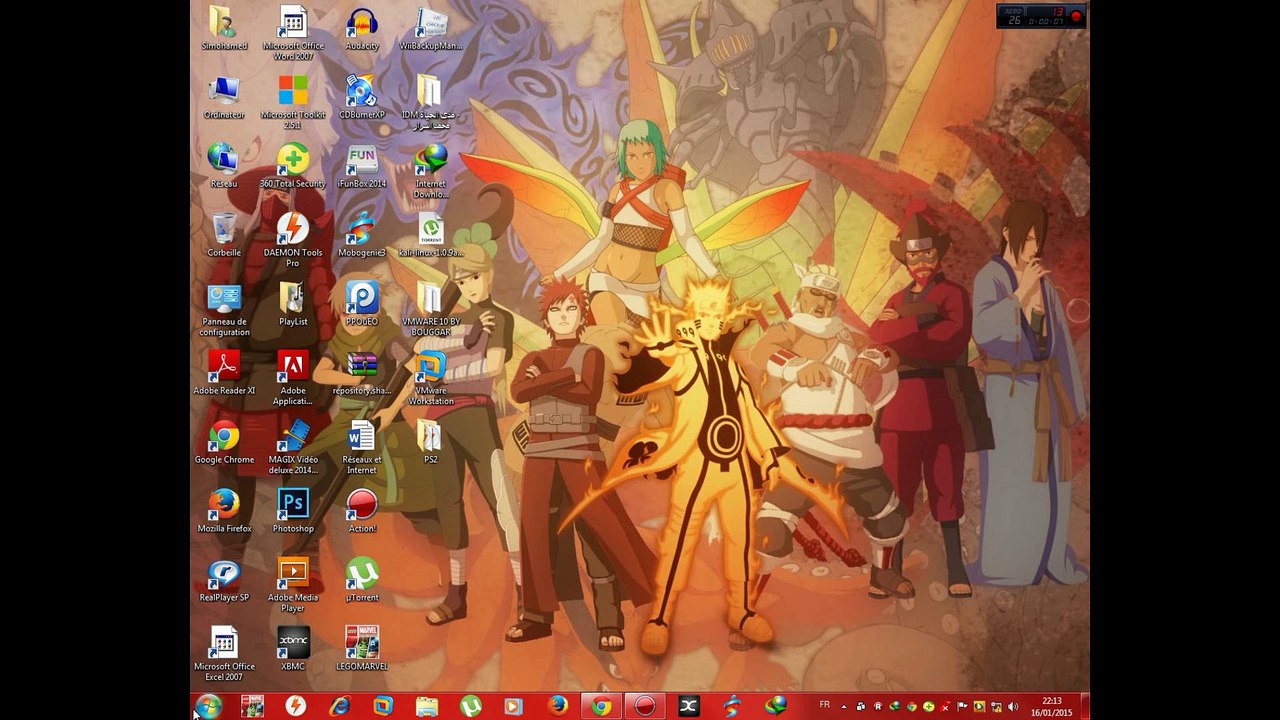Select the Ordinateur desktop icon
The width and height of the screenshot is (1280, 720).
224,97
